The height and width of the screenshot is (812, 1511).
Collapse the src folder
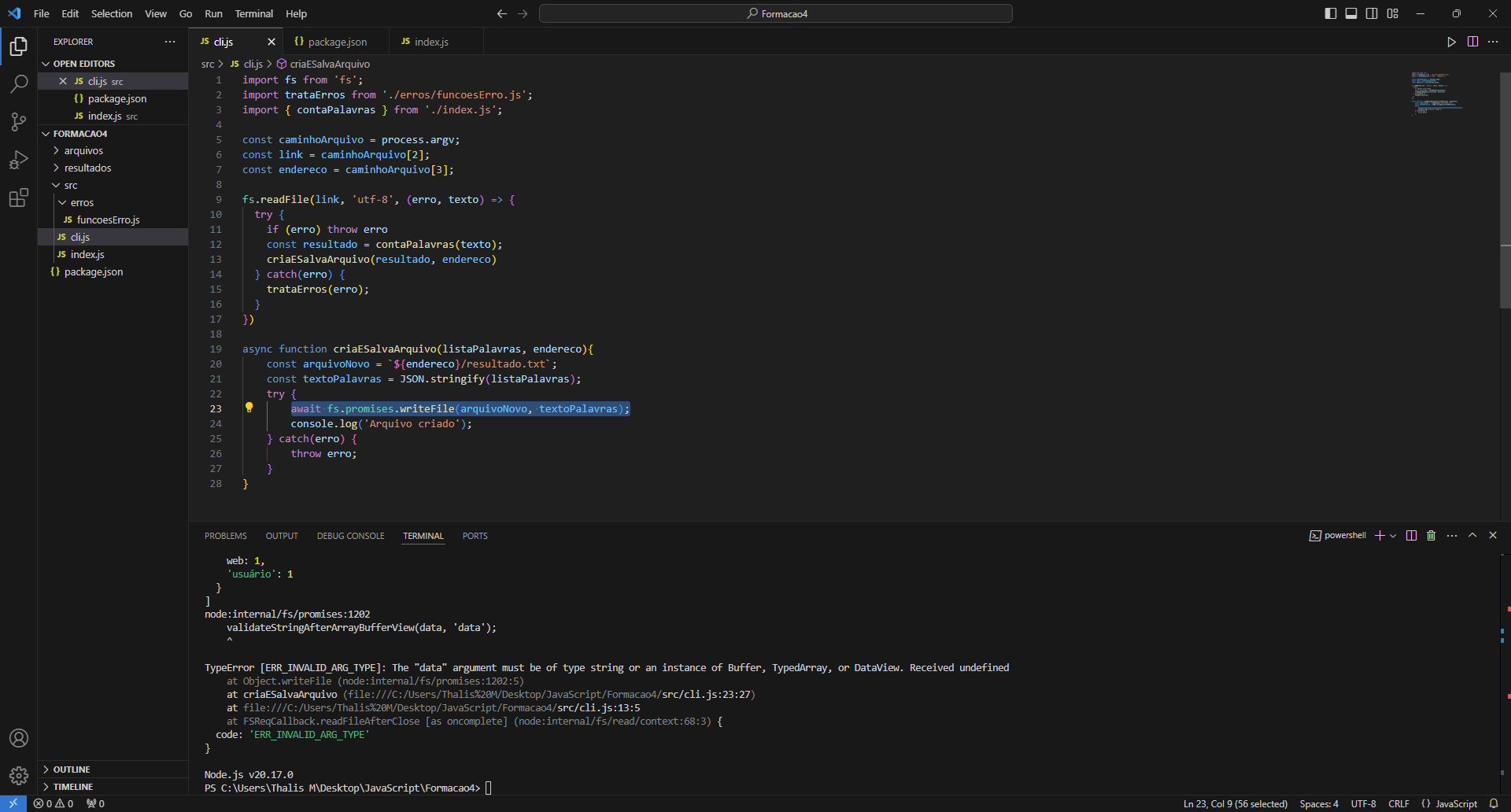pos(71,185)
